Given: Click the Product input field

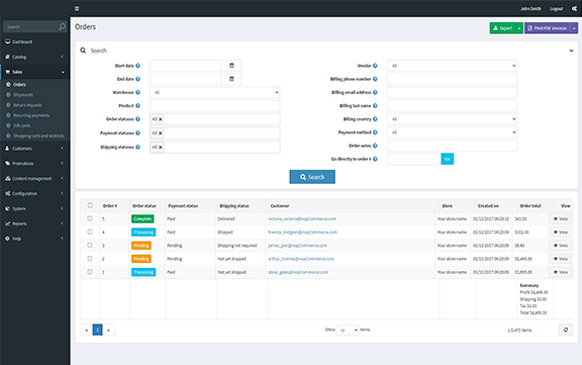Looking at the screenshot, I should [x=215, y=106].
